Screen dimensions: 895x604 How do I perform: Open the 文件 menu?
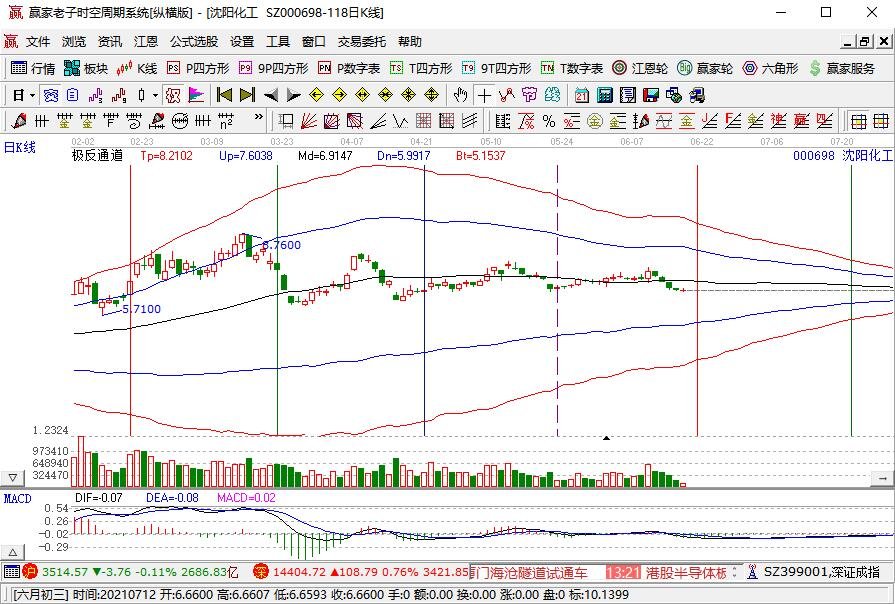[x=38, y=42]
